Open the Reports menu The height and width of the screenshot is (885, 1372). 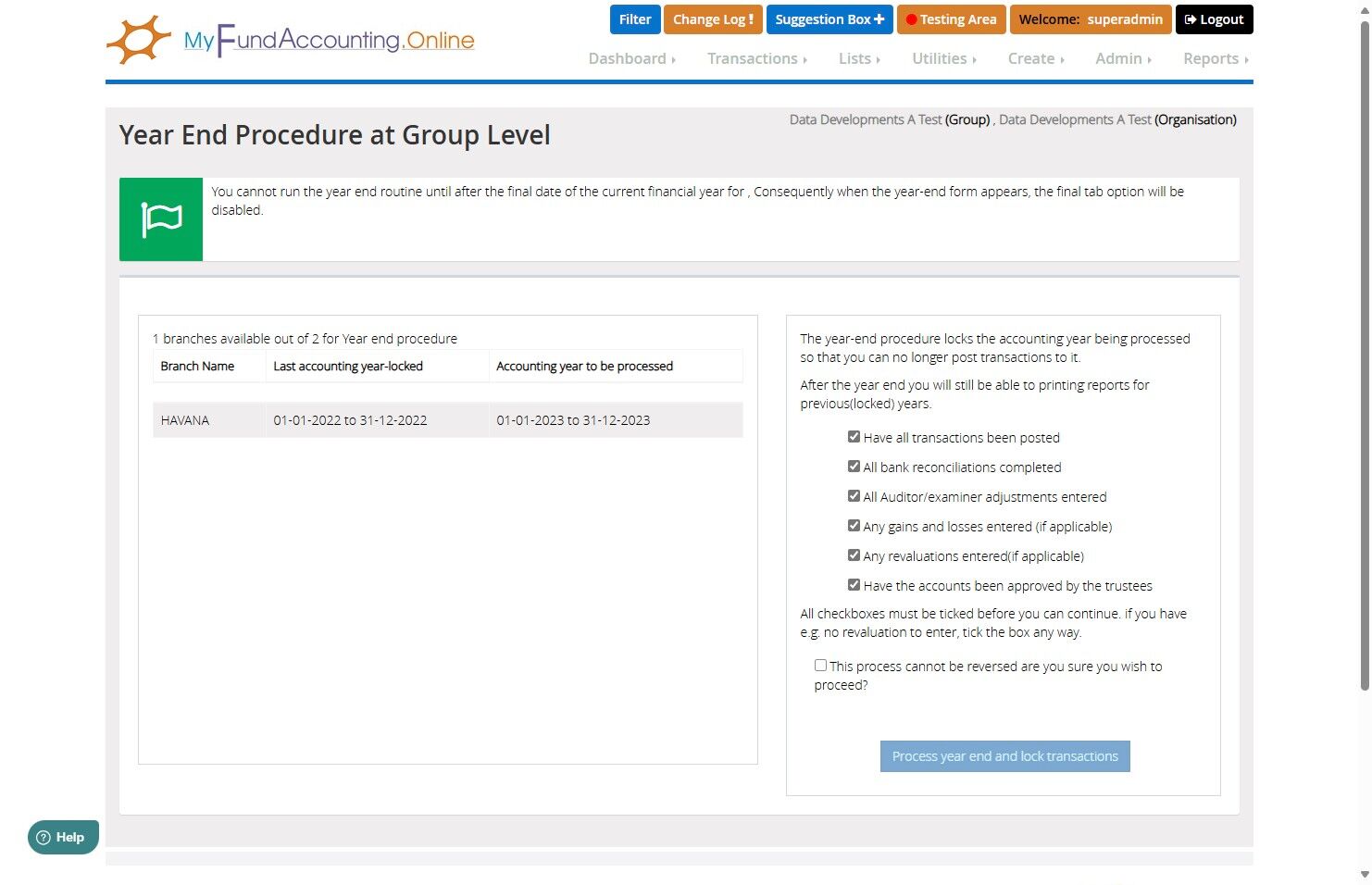(x=1216, y=58)
